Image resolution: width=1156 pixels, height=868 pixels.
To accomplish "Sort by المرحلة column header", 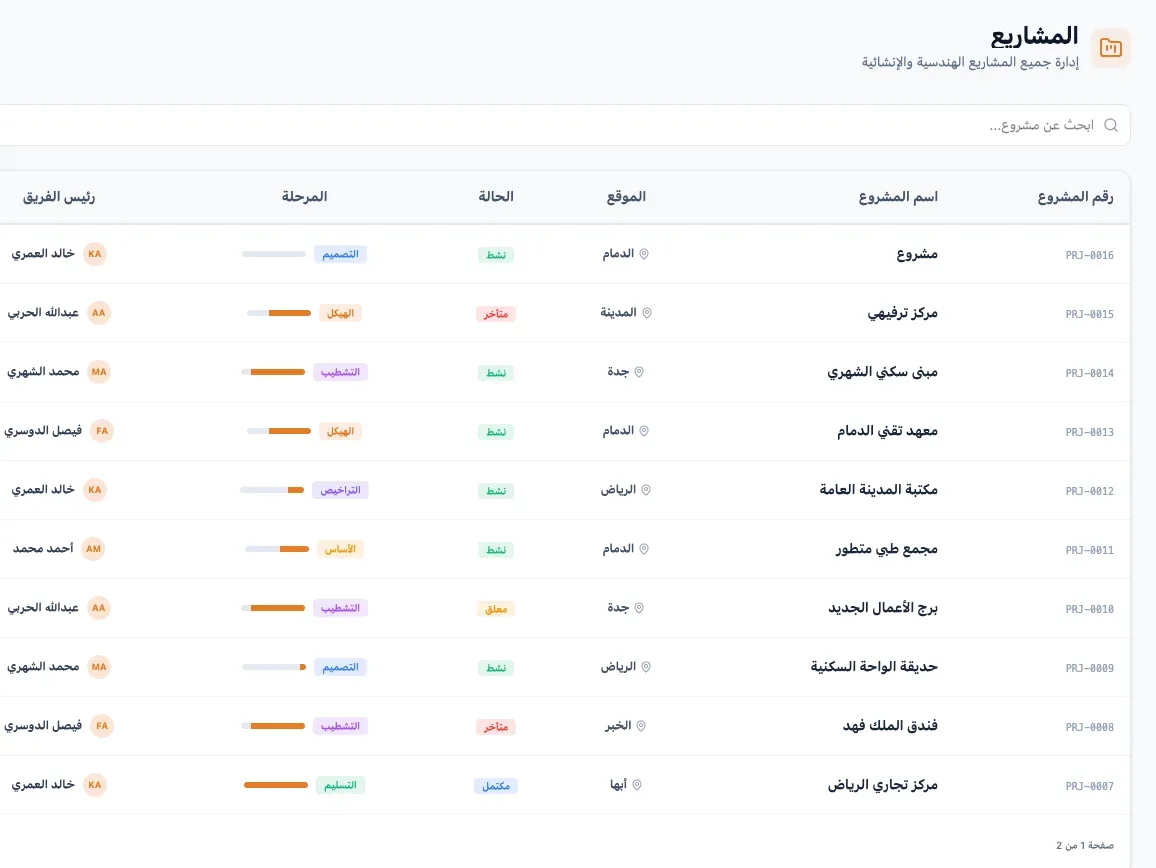I will 304,197.
